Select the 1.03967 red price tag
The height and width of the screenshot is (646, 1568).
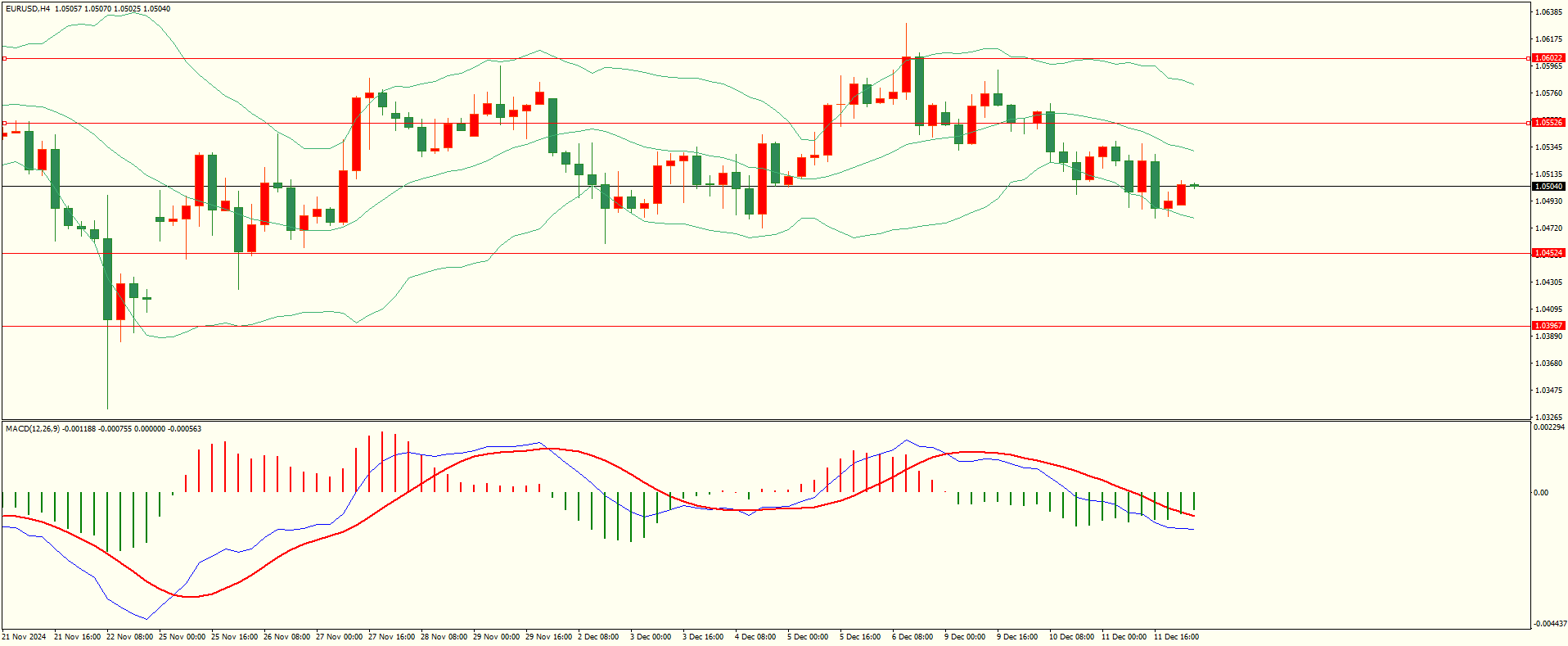point(1548,326)
